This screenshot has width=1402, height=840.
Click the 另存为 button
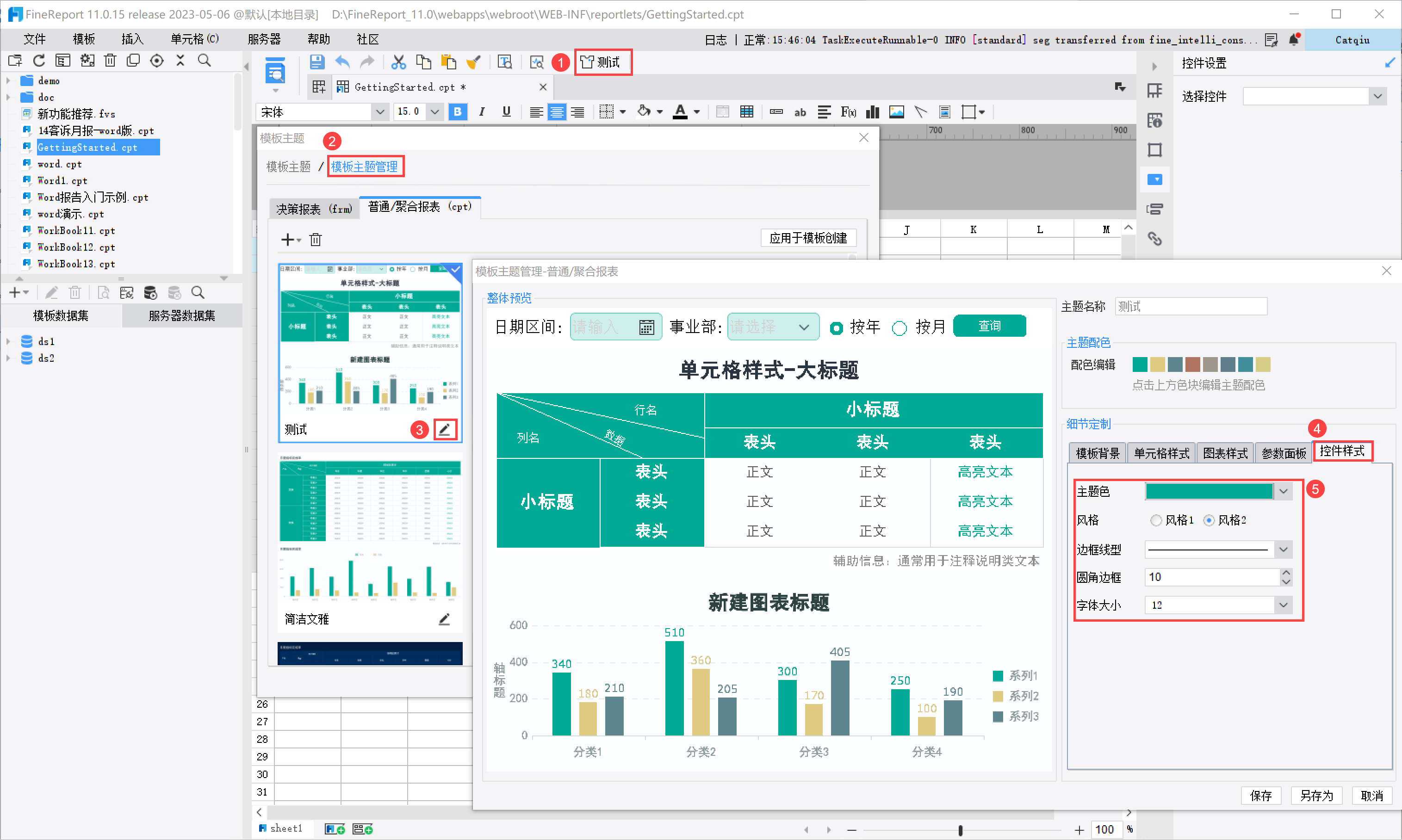pos(1316,795)
